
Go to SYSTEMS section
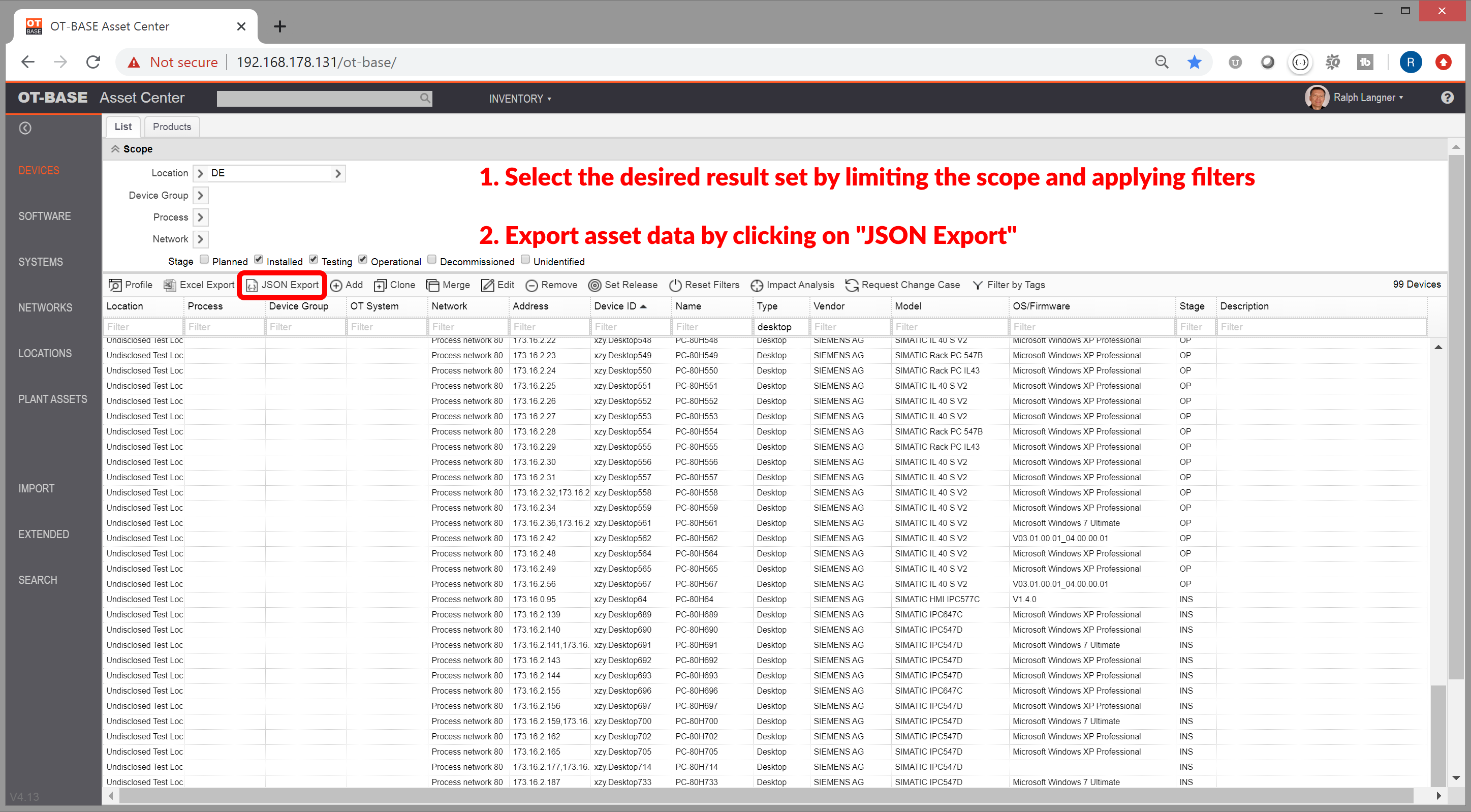pos(41,262)
